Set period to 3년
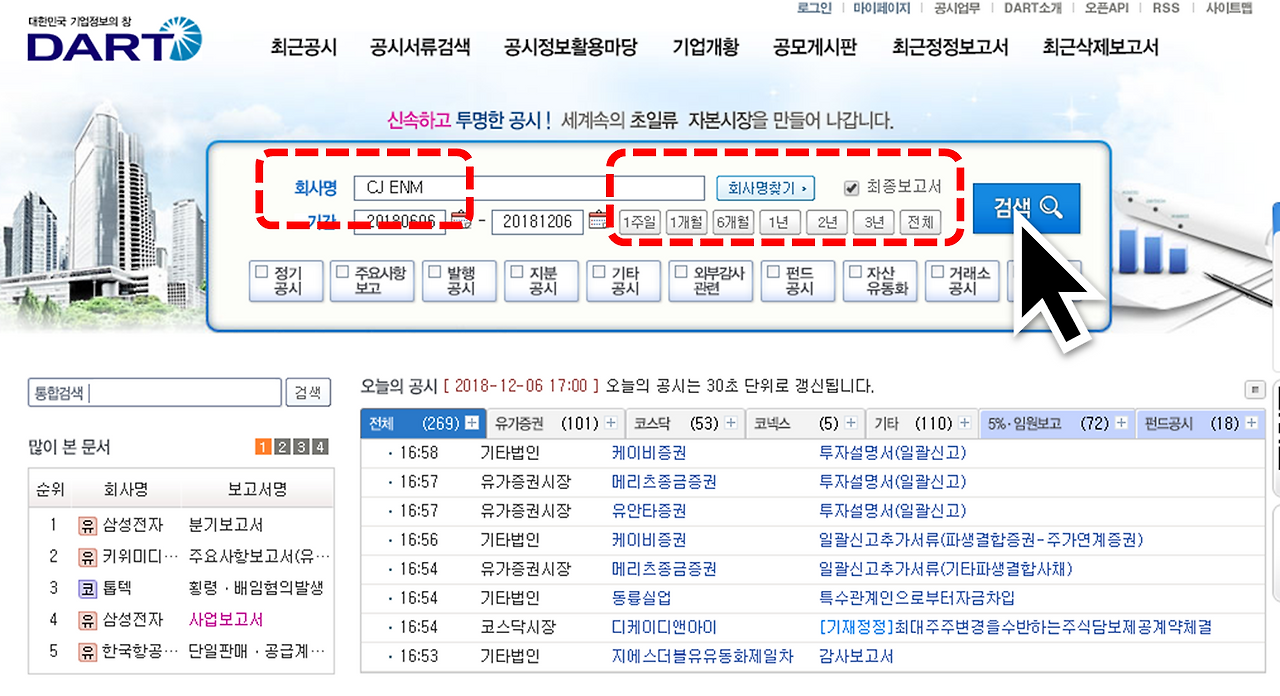The width and height of the screenshot is (1280, 696). pyautogui.click(x=874, y=222)
